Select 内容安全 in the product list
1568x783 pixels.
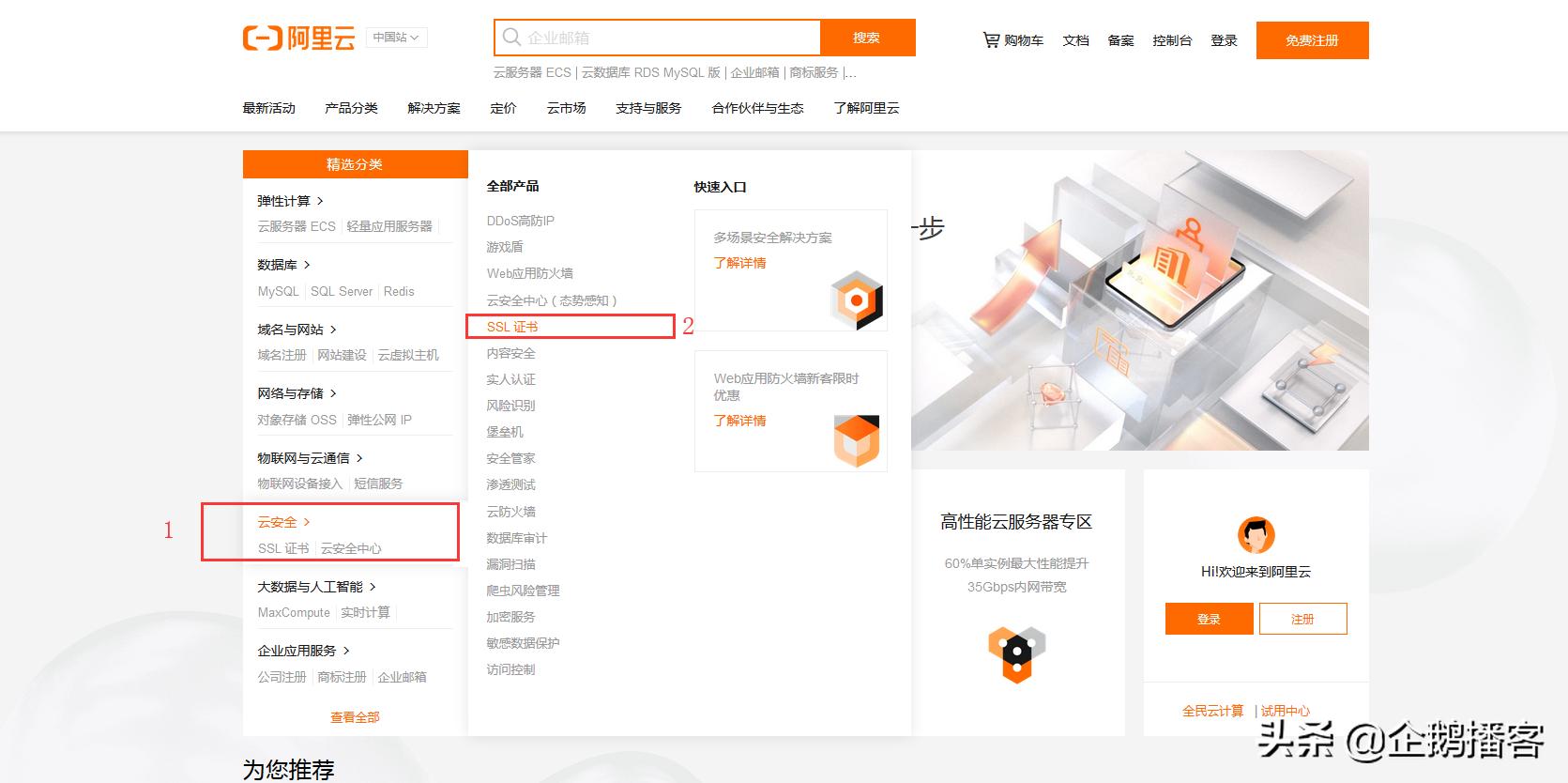coord(510,353)
